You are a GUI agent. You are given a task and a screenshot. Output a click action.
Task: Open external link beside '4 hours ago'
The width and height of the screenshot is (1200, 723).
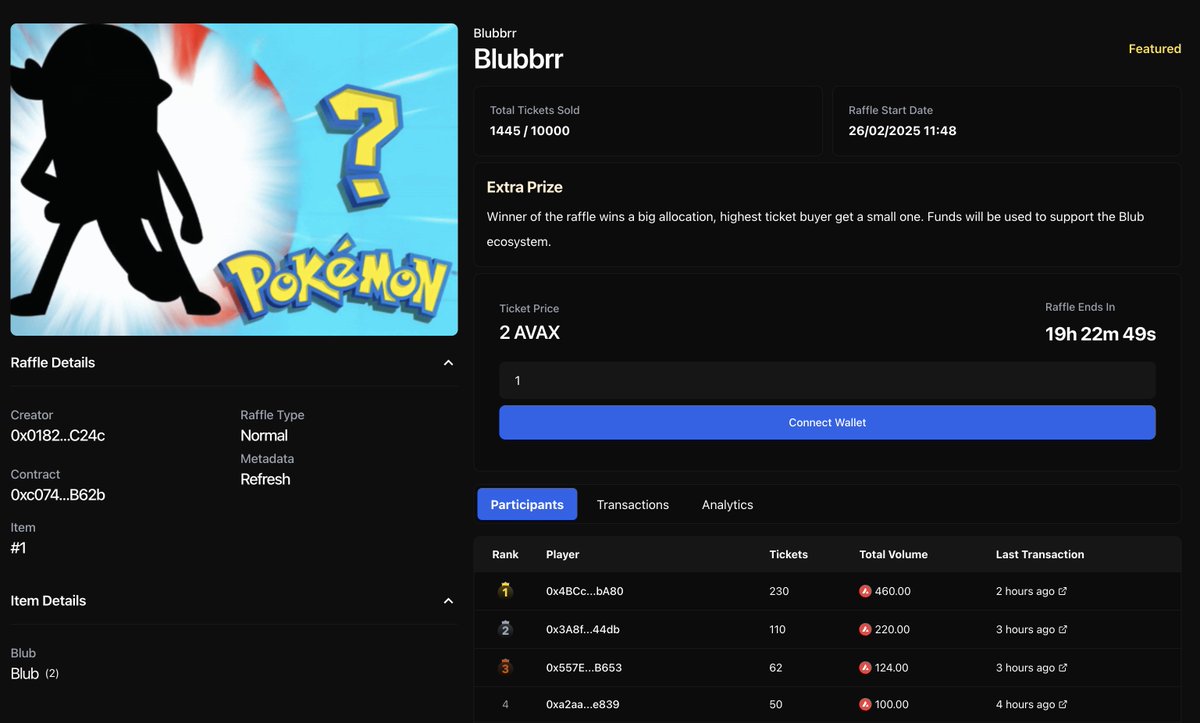coord(1064,704)
